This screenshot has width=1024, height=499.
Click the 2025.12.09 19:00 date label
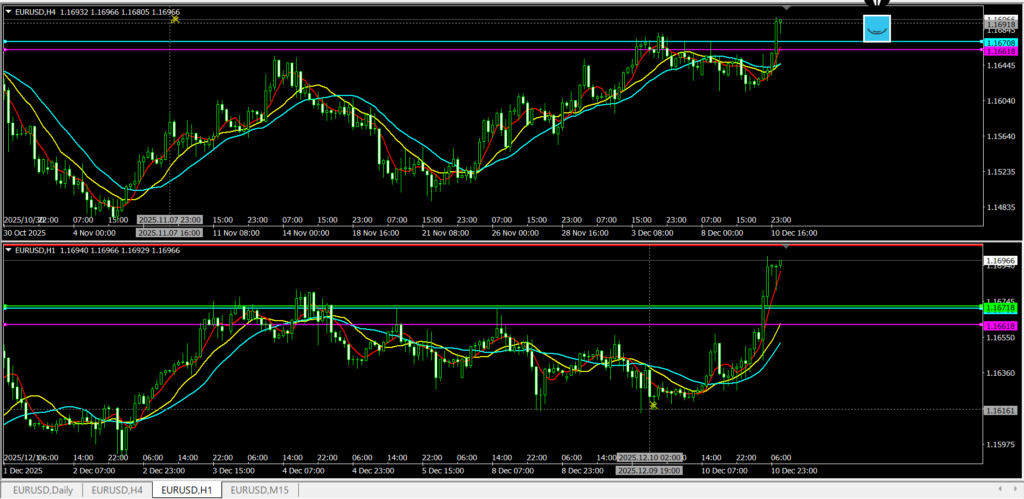(650, 470)
